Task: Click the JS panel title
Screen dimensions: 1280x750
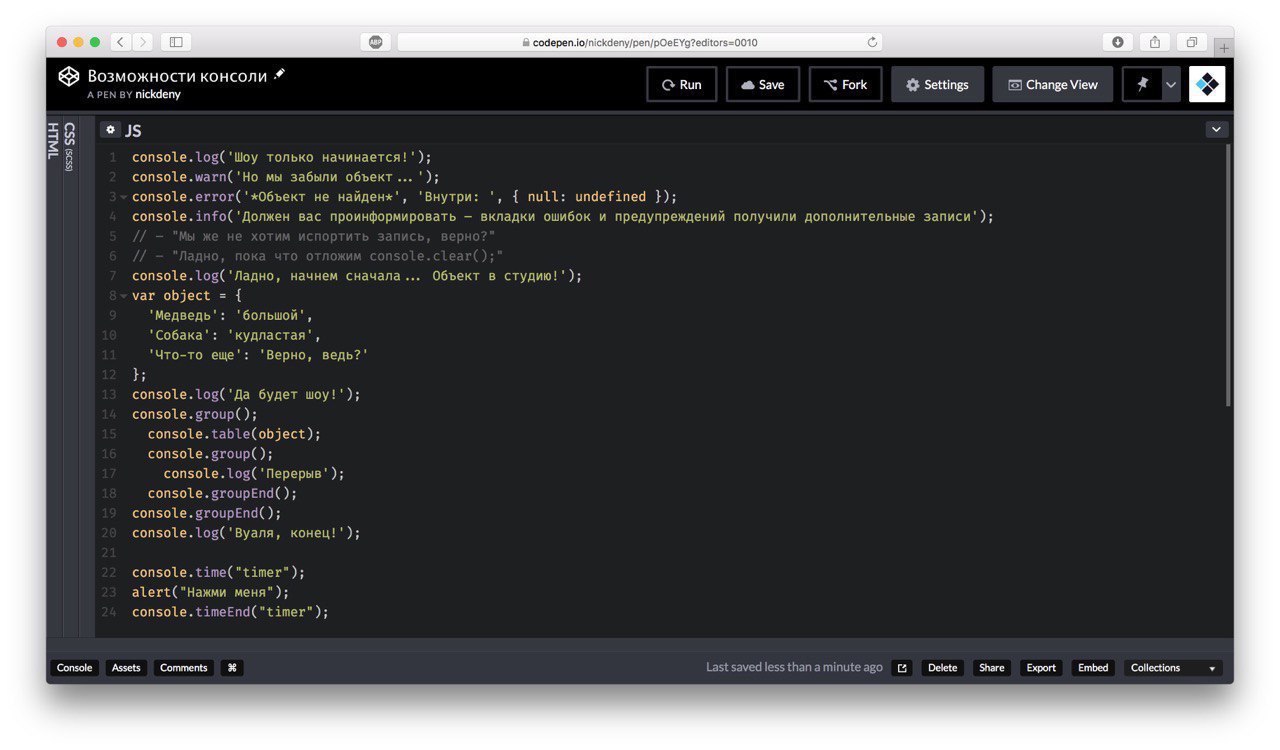Action: point(133,130)
